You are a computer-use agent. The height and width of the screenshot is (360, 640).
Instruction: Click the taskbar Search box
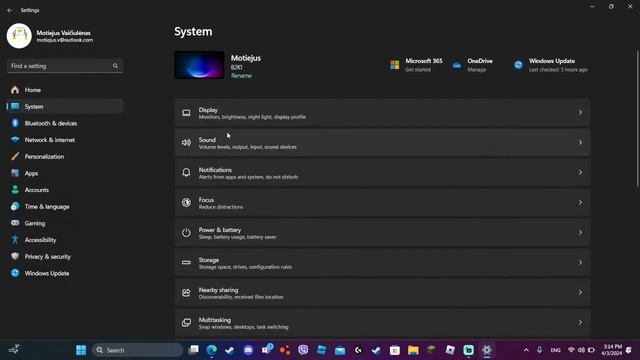click(x=137, y=350)
